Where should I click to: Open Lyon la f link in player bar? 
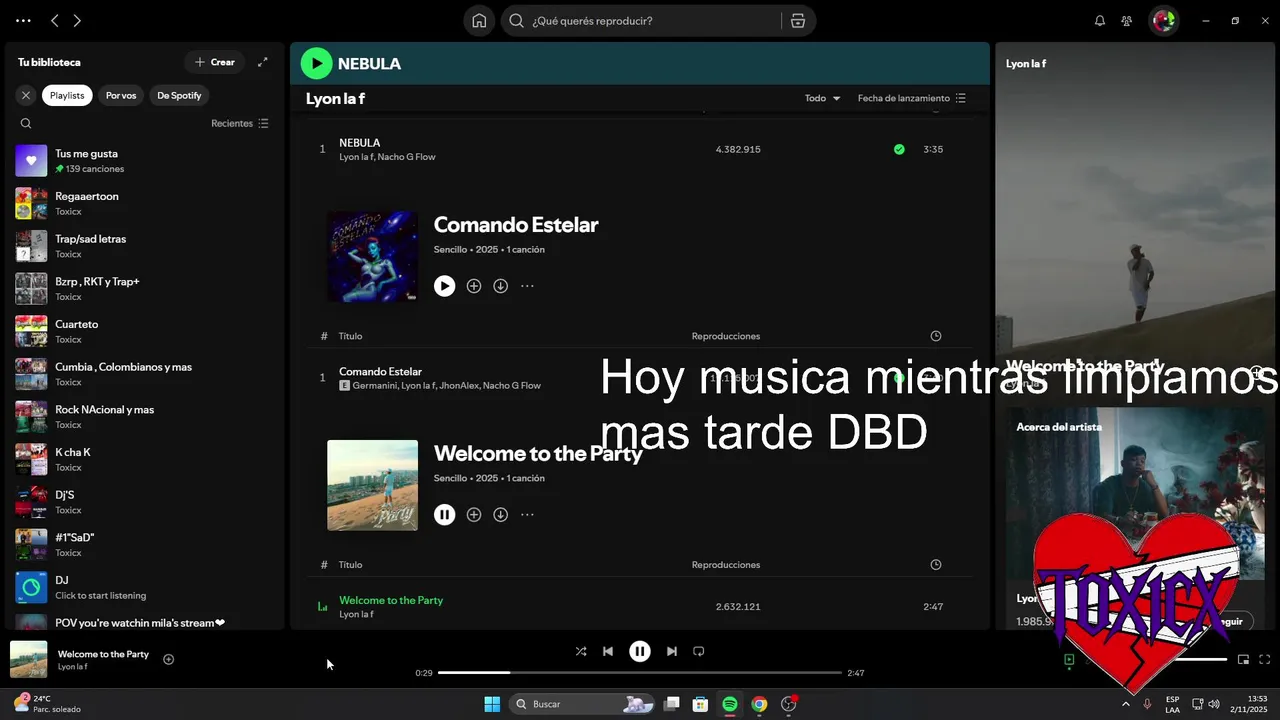click(x=72, y=667)
